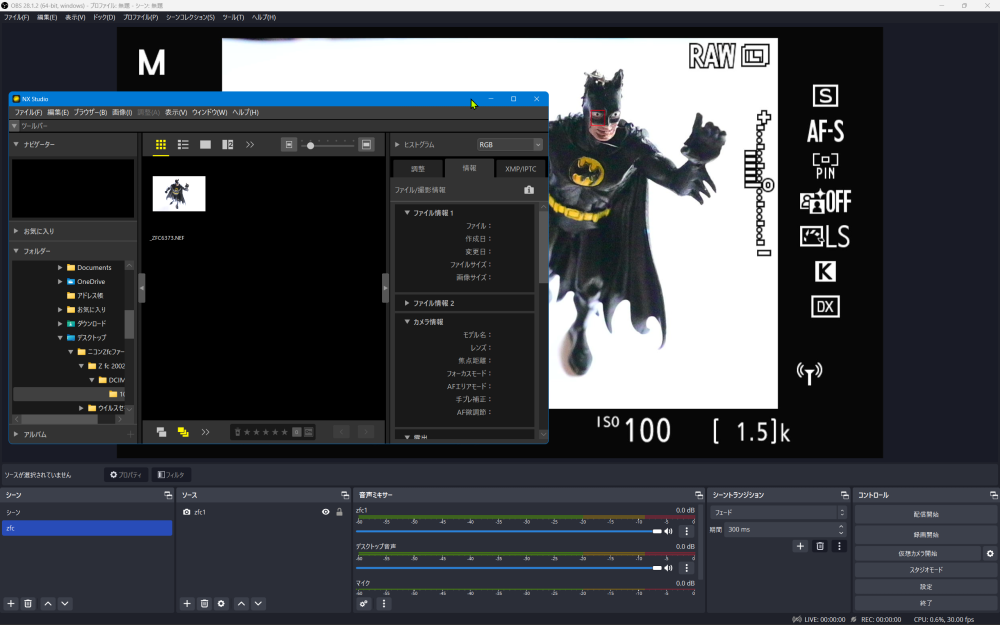Viewport: 1000px width, 625px height.
Task: Expand the お気に入り panel in NX Studio
Action: coord(16,231)
